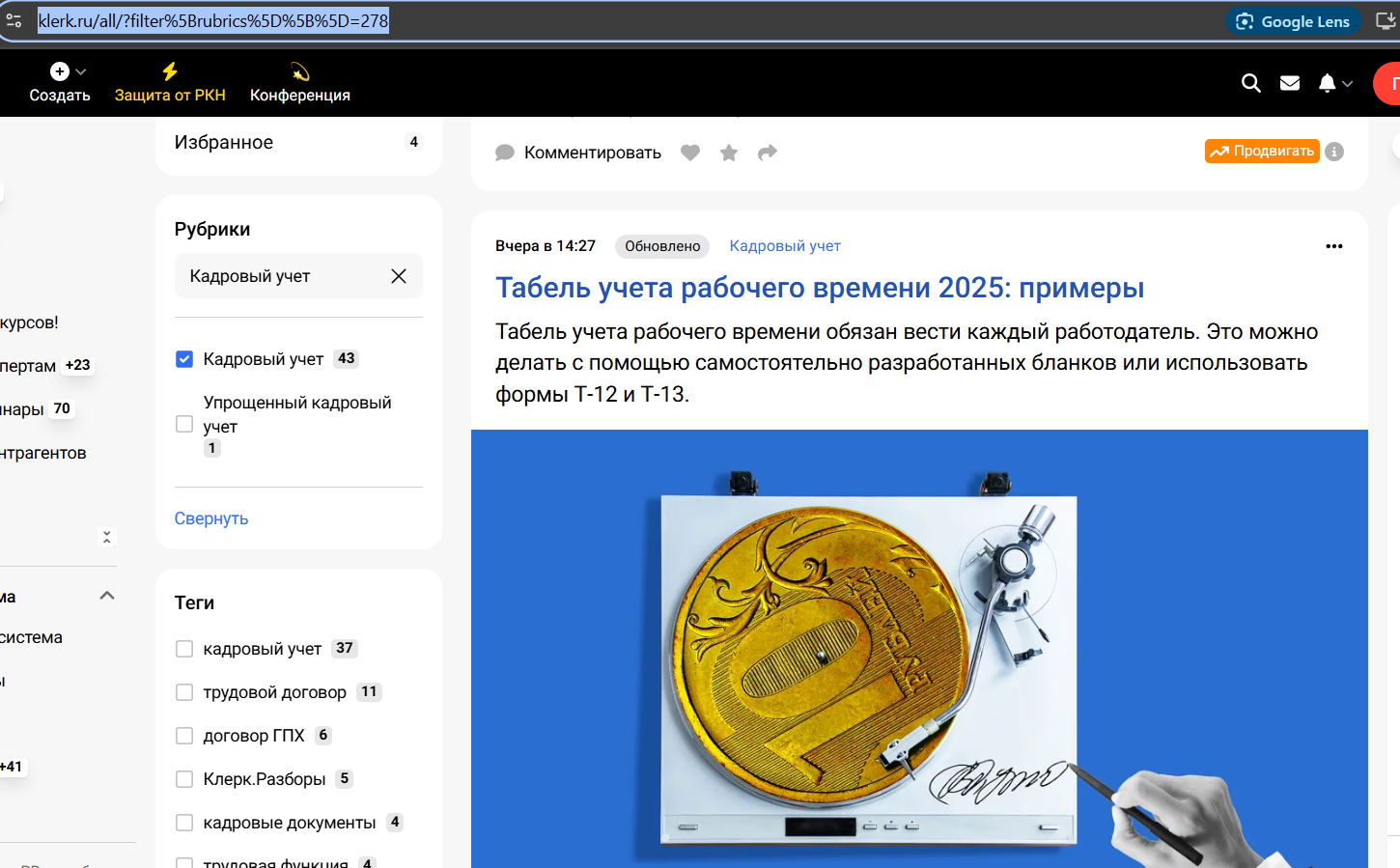Click browser address bar URL field

(x=212, y=19)
